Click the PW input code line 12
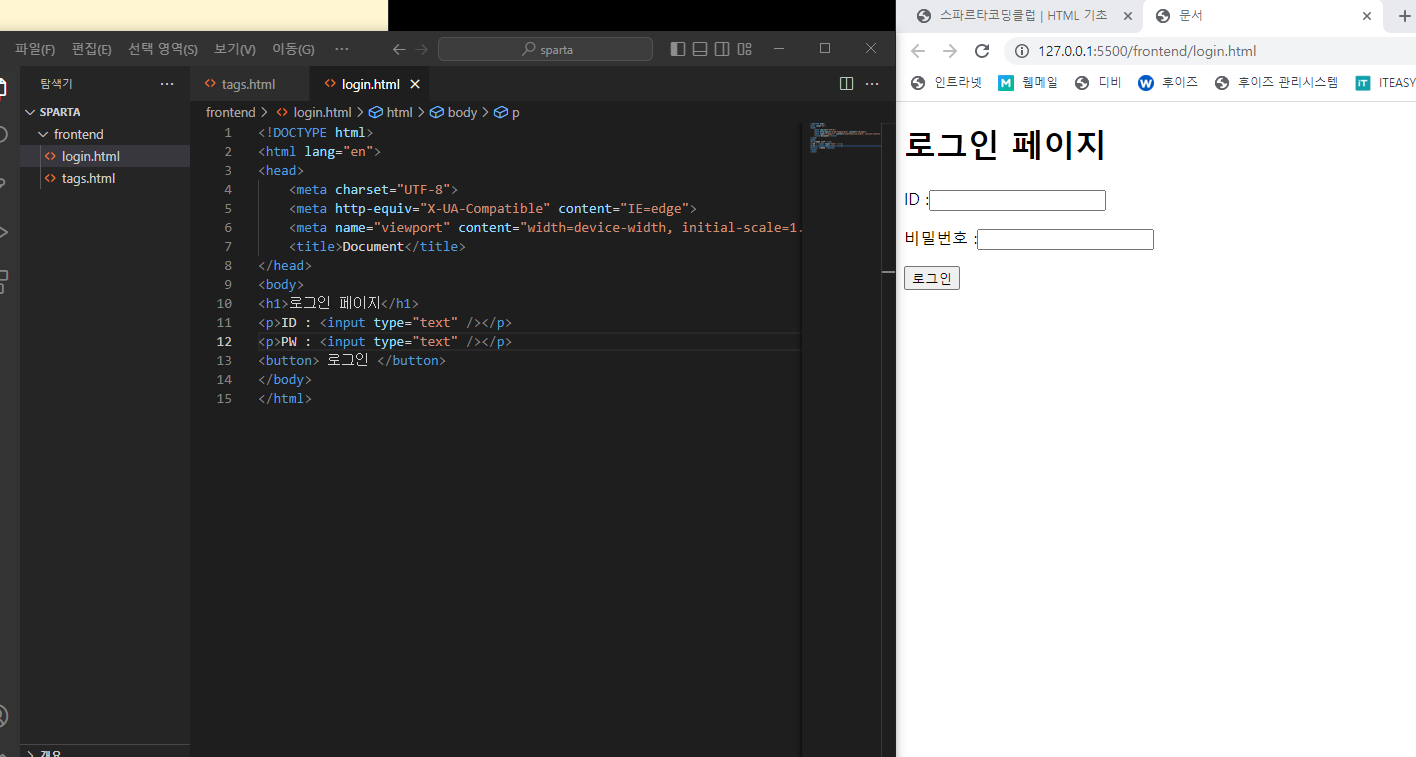This screenshot has height=757, width=1416. coord(385,341)
